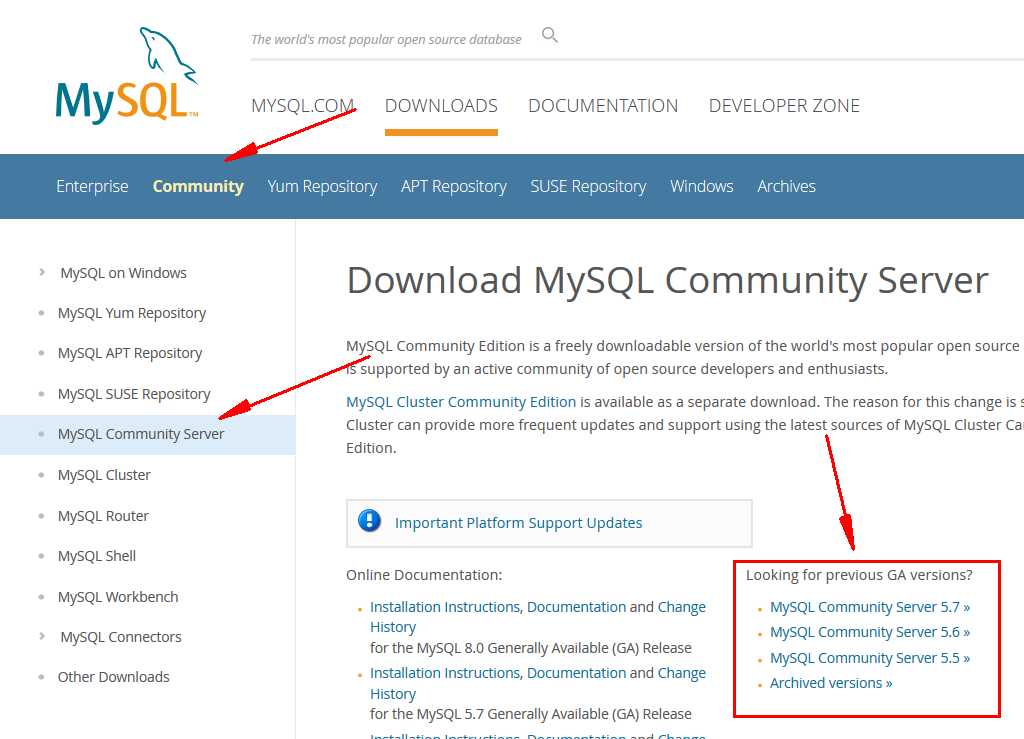Viewport: 1024px width, 739px height.
Task: Open the Windows tab in blue bar
Action: point(701,186)
